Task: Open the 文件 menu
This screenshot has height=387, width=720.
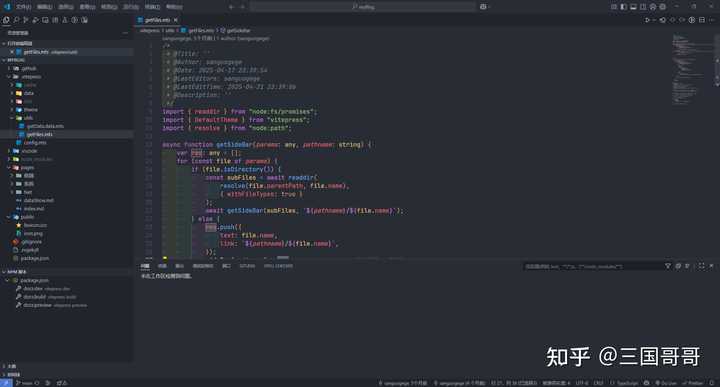Action: [23, 7]
